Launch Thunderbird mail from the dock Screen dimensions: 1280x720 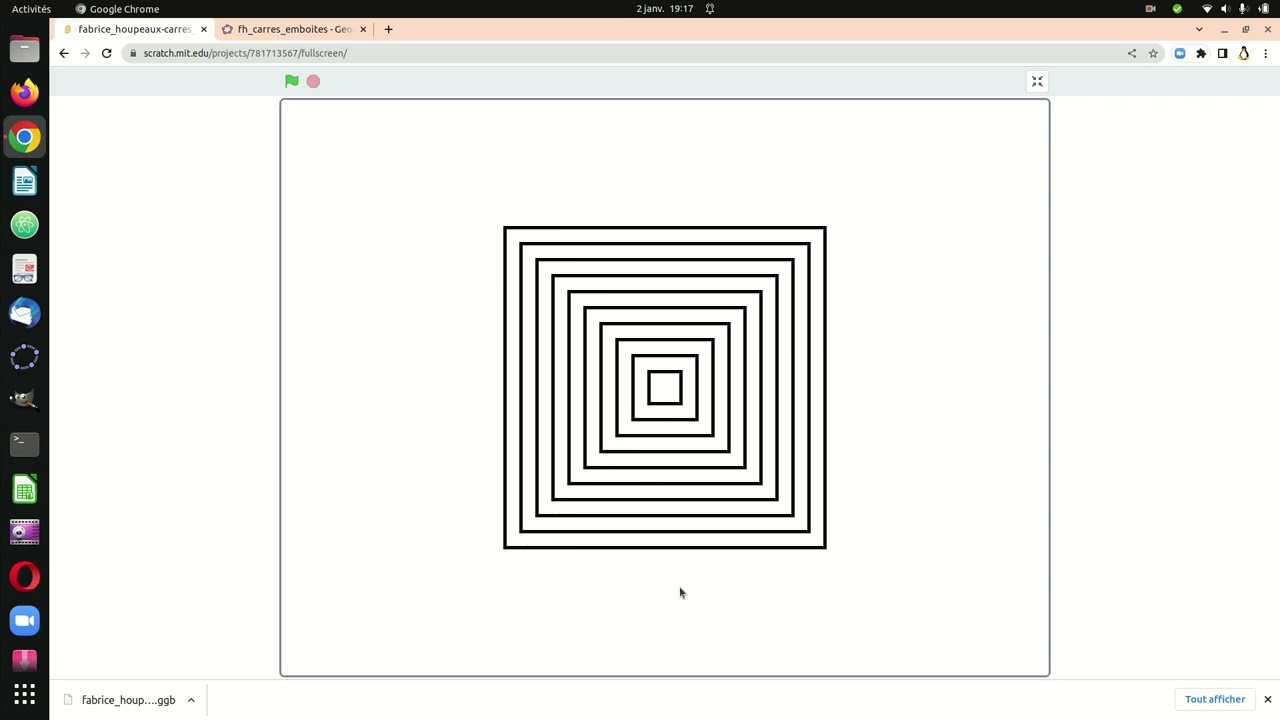[x=24, y=313]
